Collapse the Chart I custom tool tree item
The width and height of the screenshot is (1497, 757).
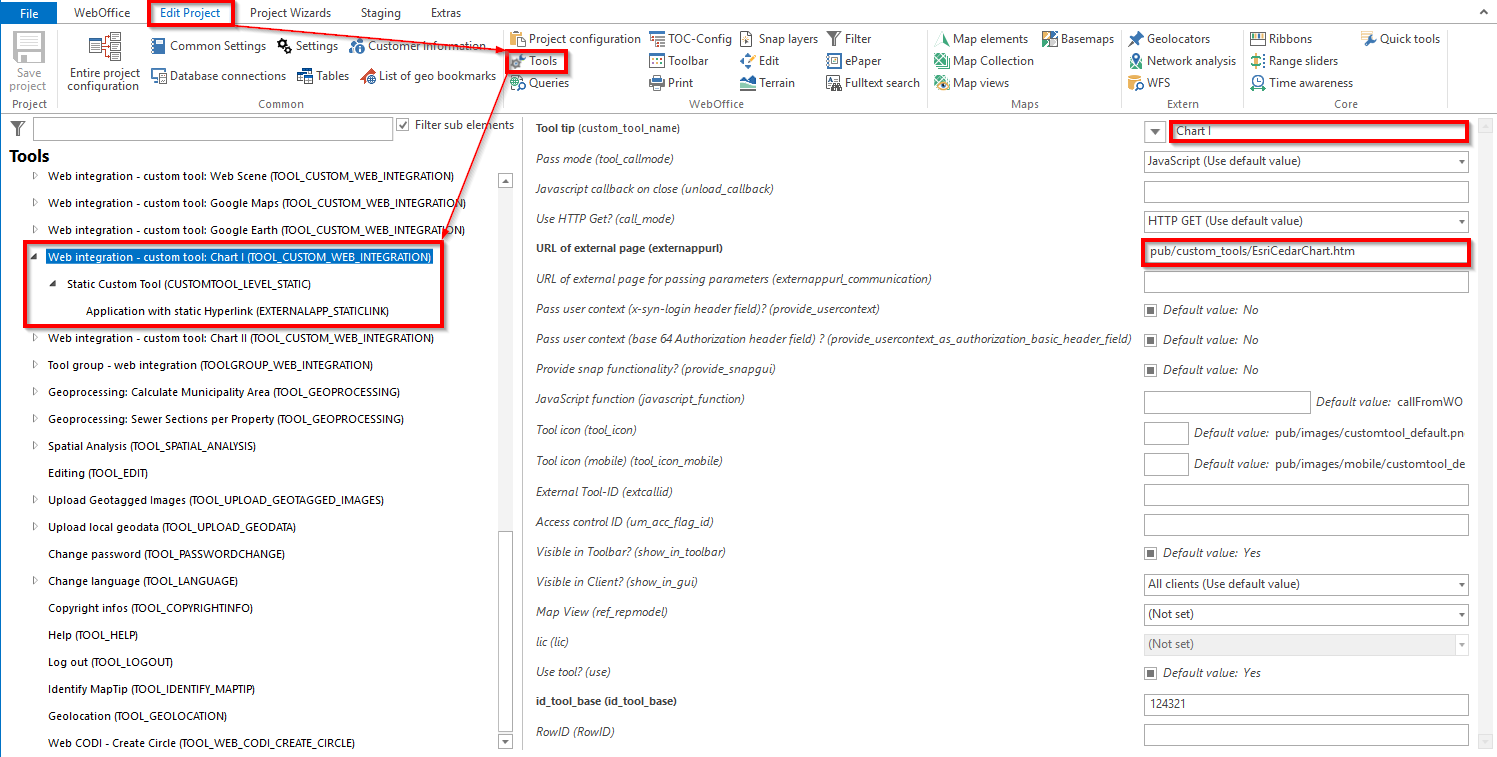click(x=33, y=256)
